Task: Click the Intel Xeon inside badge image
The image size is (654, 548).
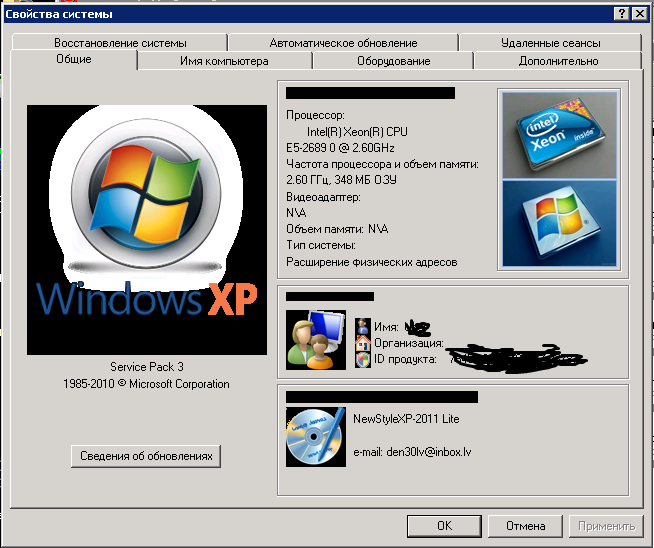Action: 559,135
